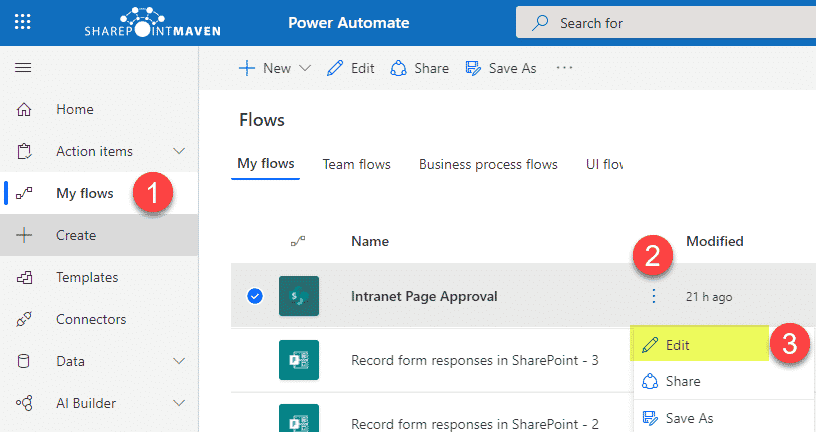Viewport: 816px width, 432px height.
Task: Sort by the Name column header
Action: point(370,242)
